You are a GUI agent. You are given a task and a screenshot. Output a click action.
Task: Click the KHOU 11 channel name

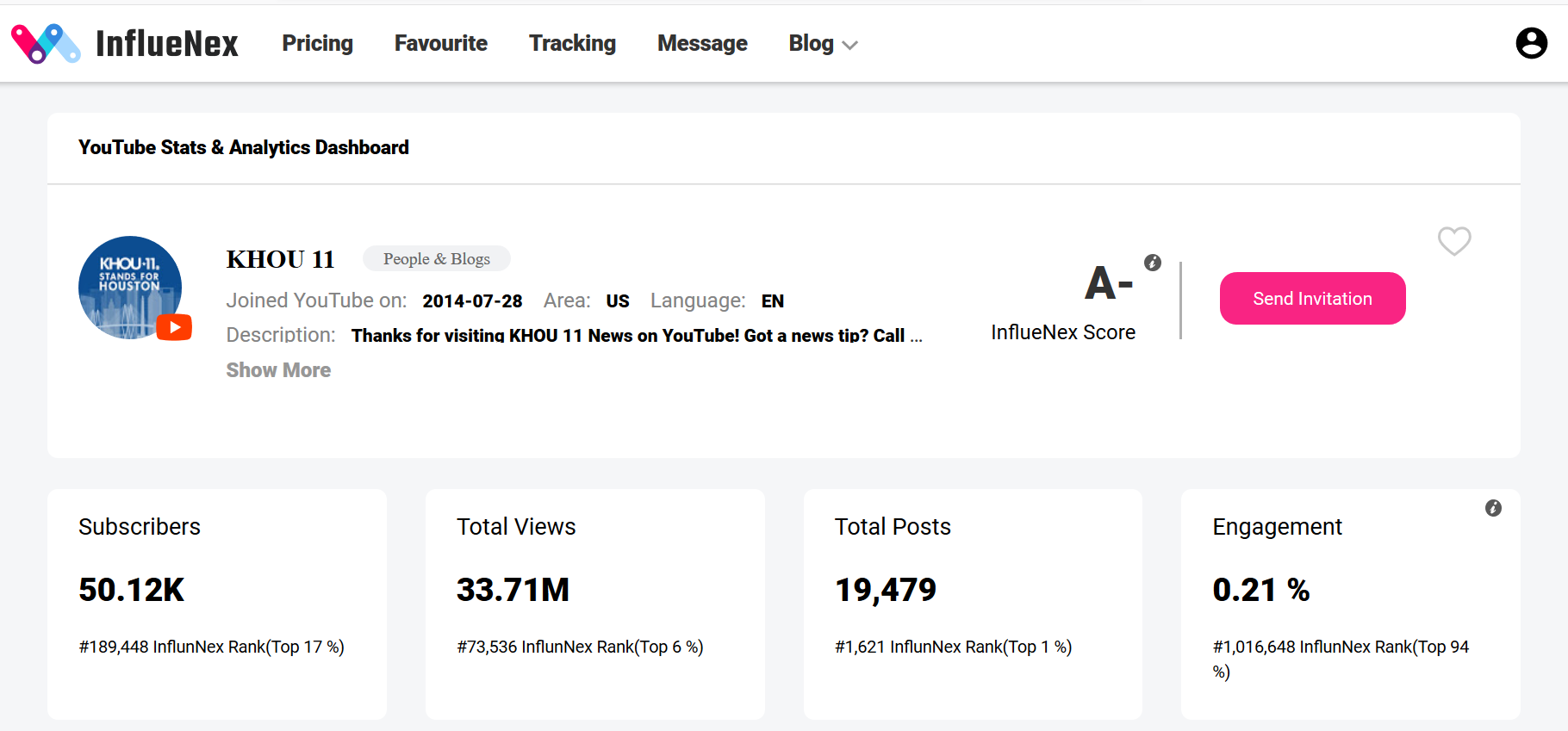pyautogui.click(x=280, y=259)
